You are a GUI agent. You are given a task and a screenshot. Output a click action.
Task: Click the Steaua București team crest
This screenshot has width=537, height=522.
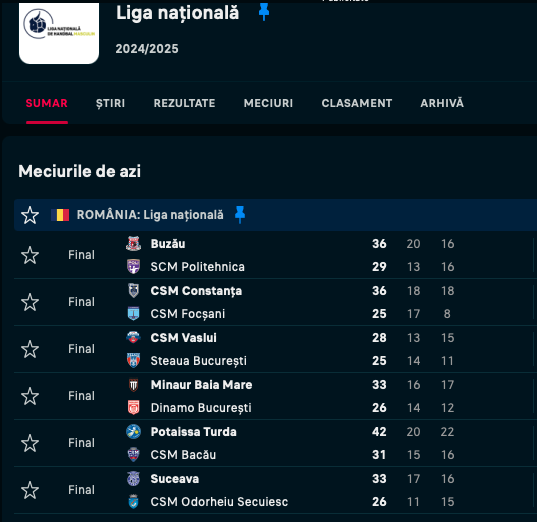(x=134, y=360)
